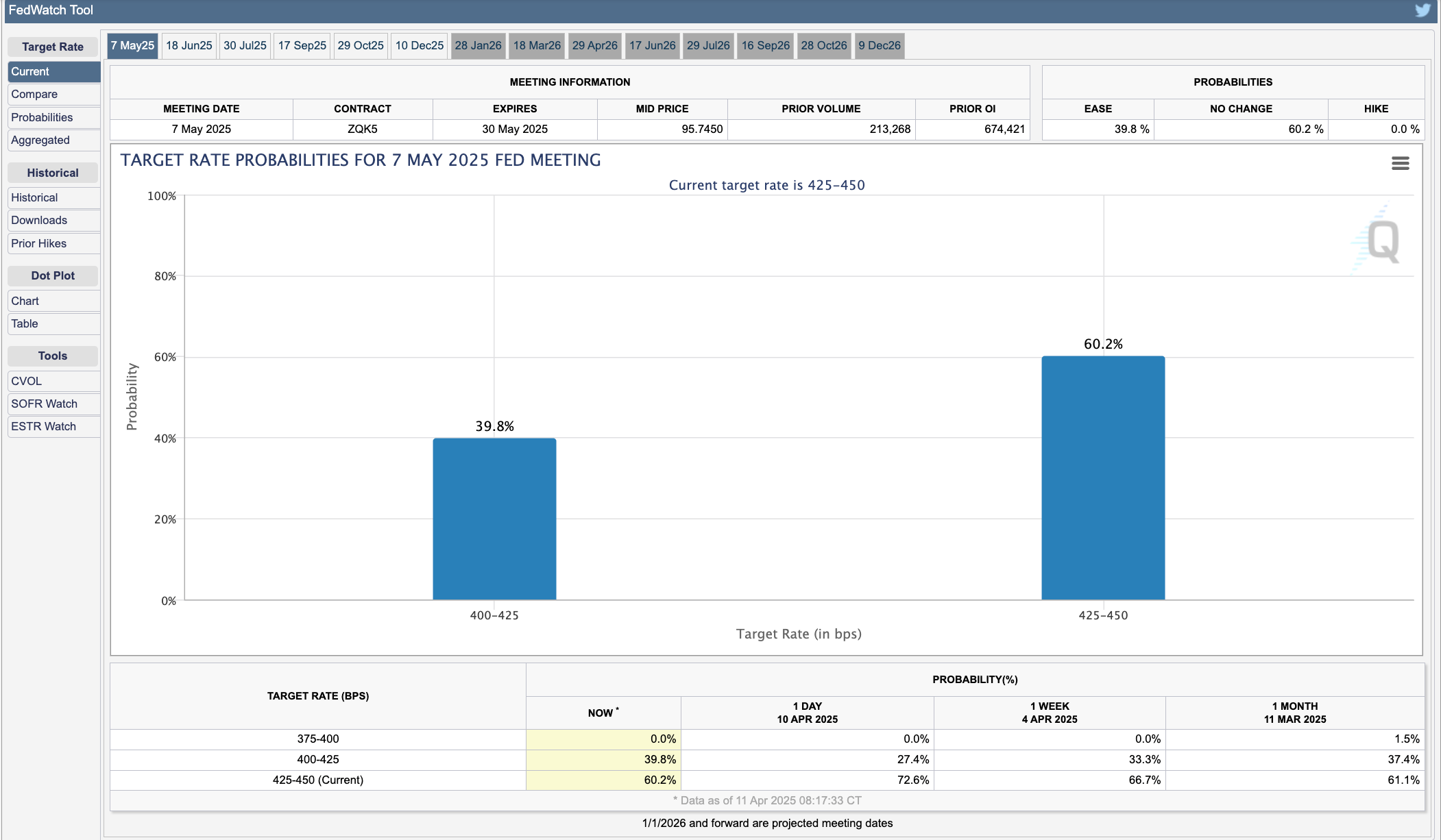
Task: View Prior Hikes
Action: pyautogui.click(x=54, y=244)
